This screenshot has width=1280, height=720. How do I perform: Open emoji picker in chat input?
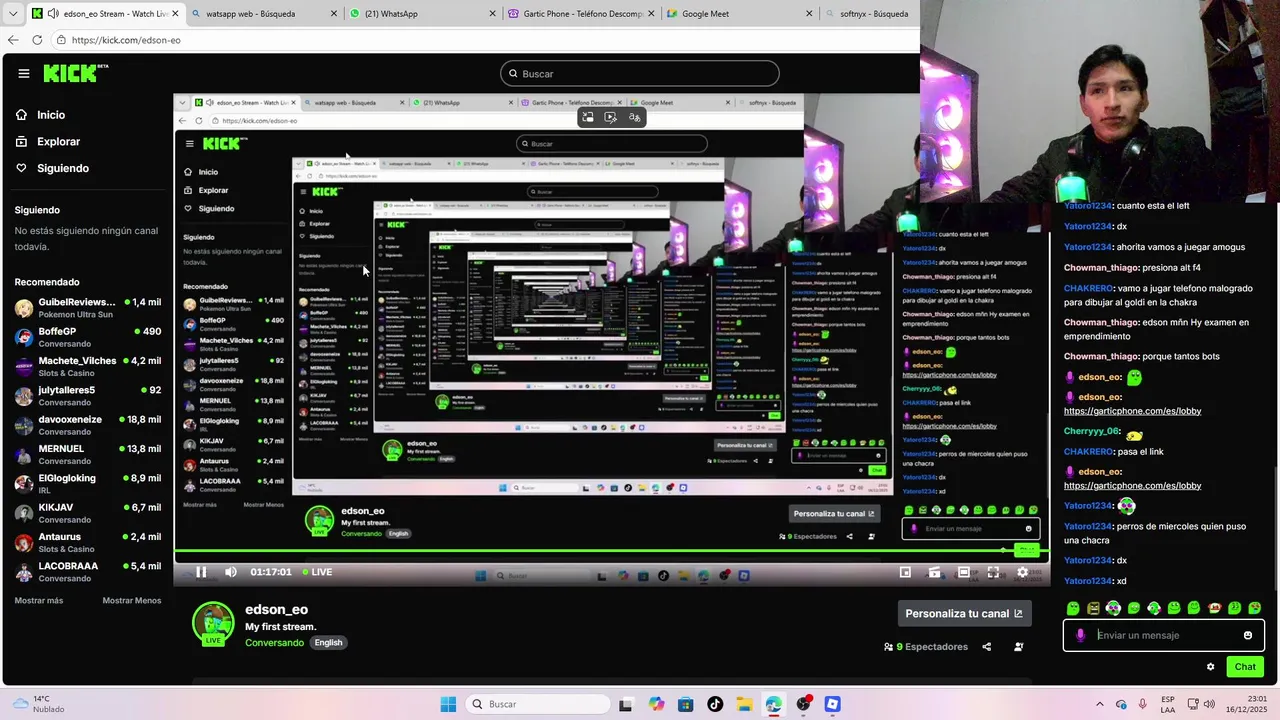coord(1247,635)
